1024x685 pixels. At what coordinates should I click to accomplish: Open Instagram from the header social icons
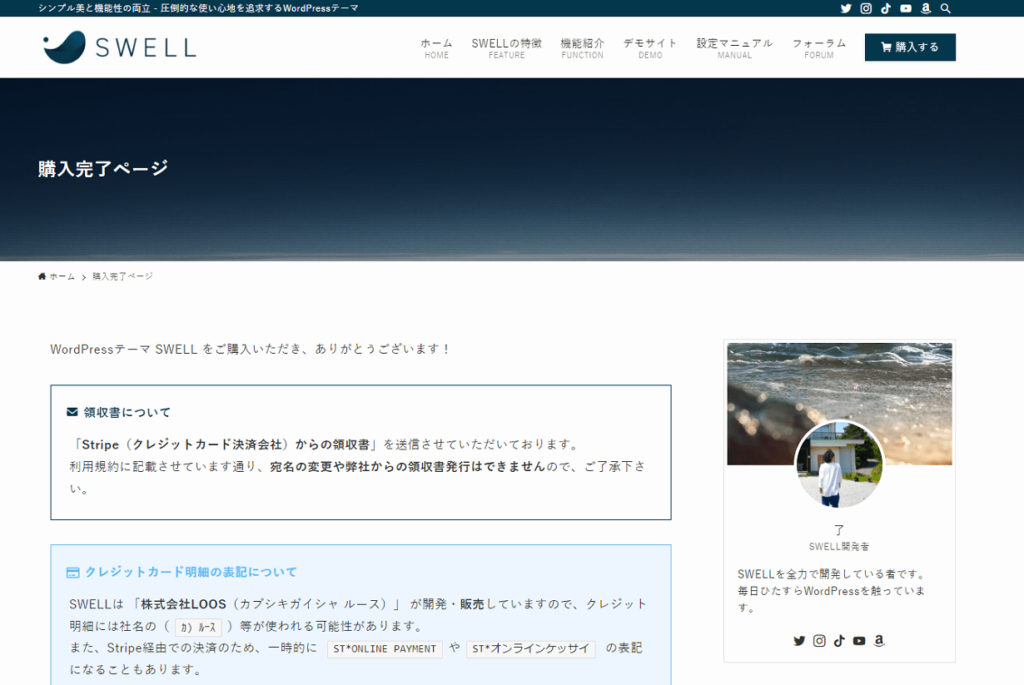[x=865, y=8]
